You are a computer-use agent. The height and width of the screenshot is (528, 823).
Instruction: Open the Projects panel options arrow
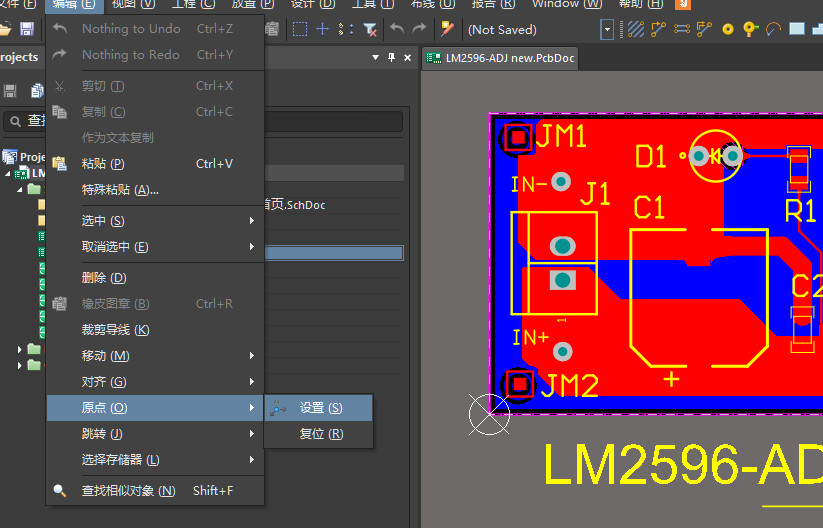376,58
